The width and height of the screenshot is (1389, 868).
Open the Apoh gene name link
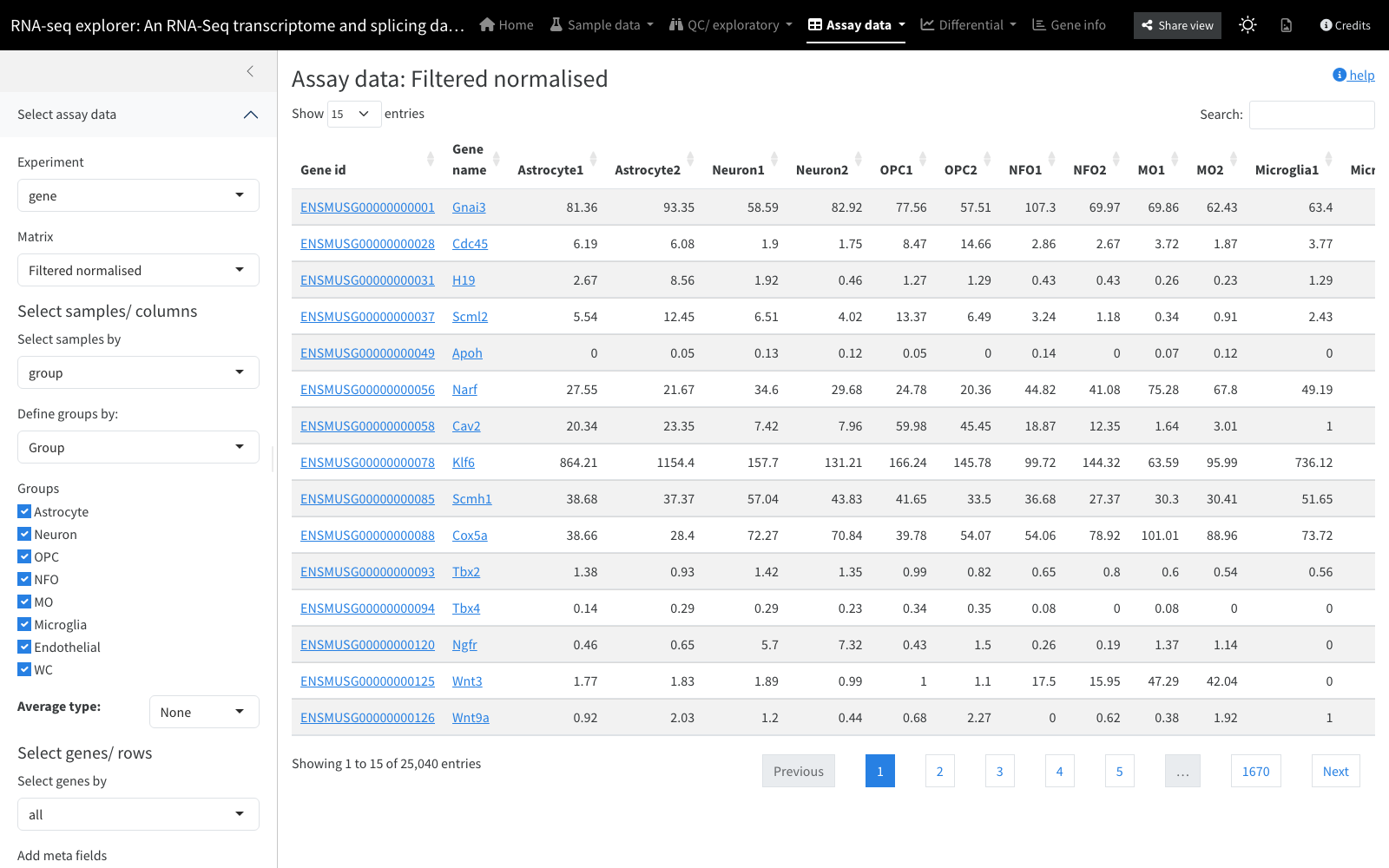click(x=467, y=353)
